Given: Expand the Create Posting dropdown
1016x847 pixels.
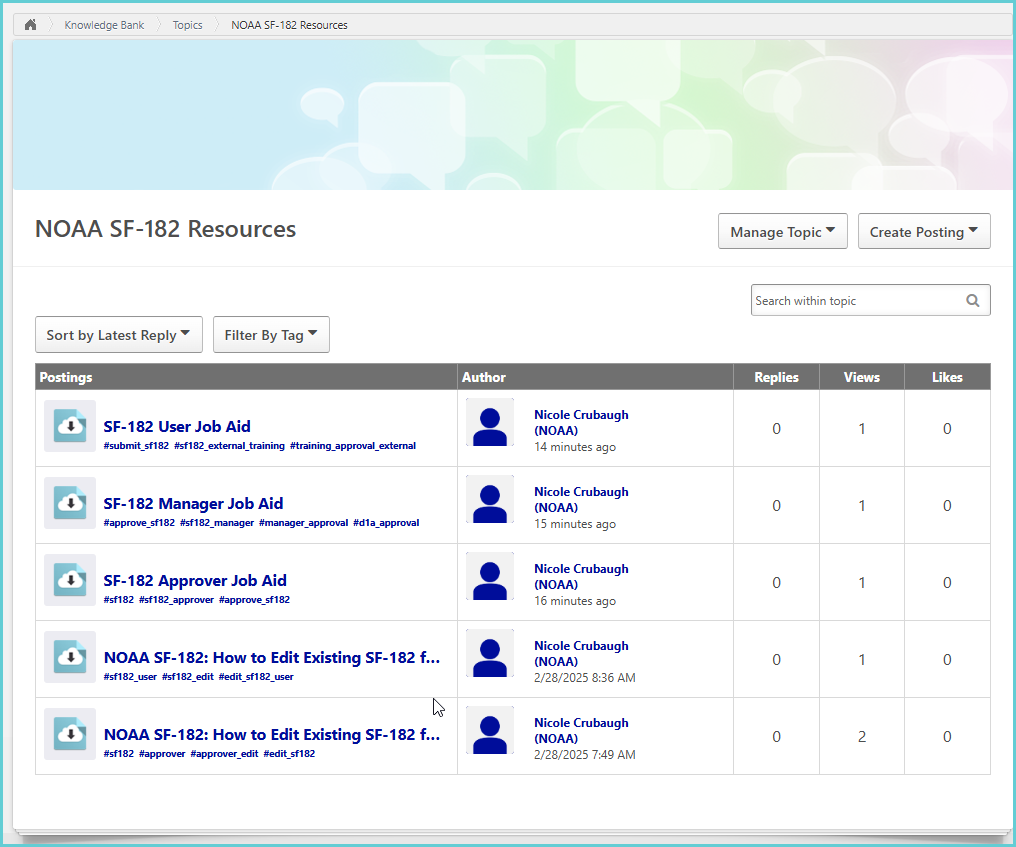Looking at the screenshot, I should (924, 231).
